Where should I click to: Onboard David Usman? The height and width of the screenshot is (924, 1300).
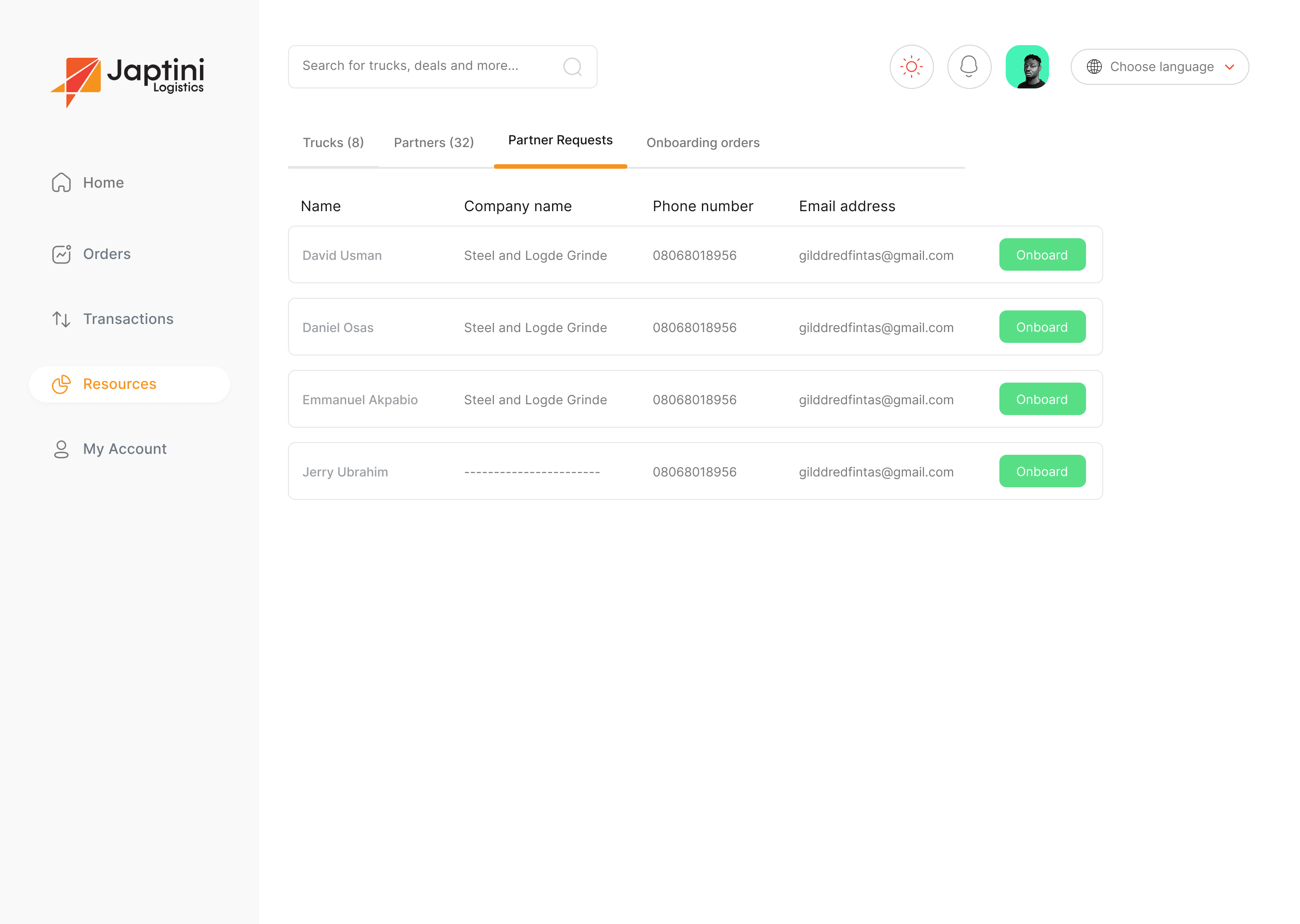tap(1042, 254)
